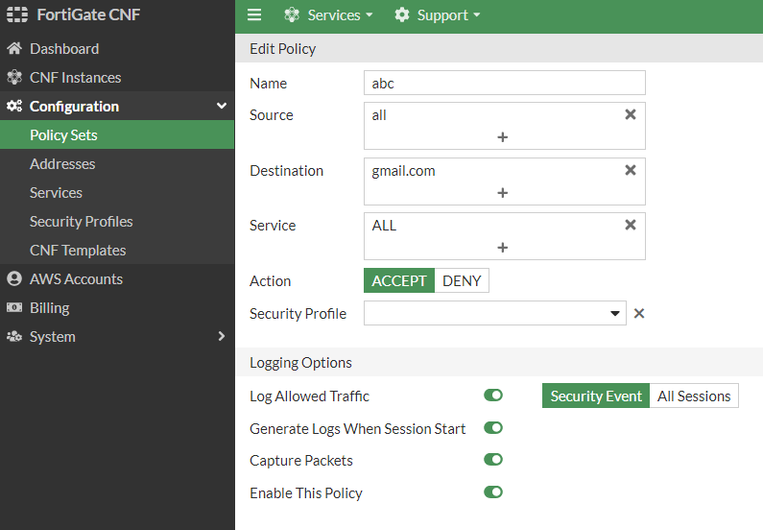Click the policy Name input field
The width and height of the screenshot is (763, 530).
coord(504,83)
